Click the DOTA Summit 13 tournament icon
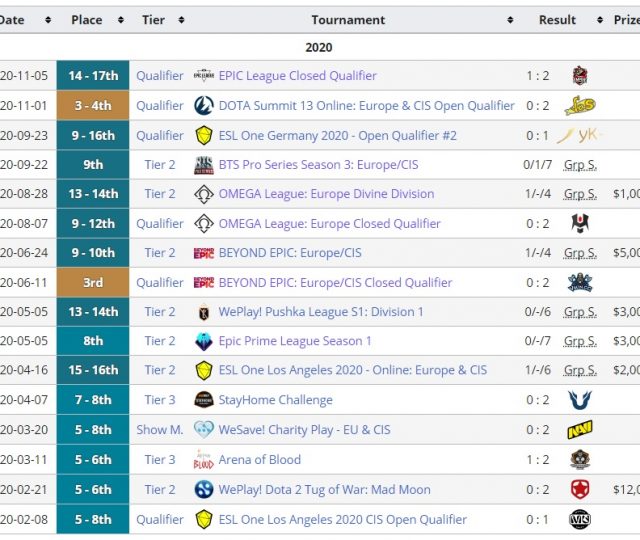 (x=204, y=106)
